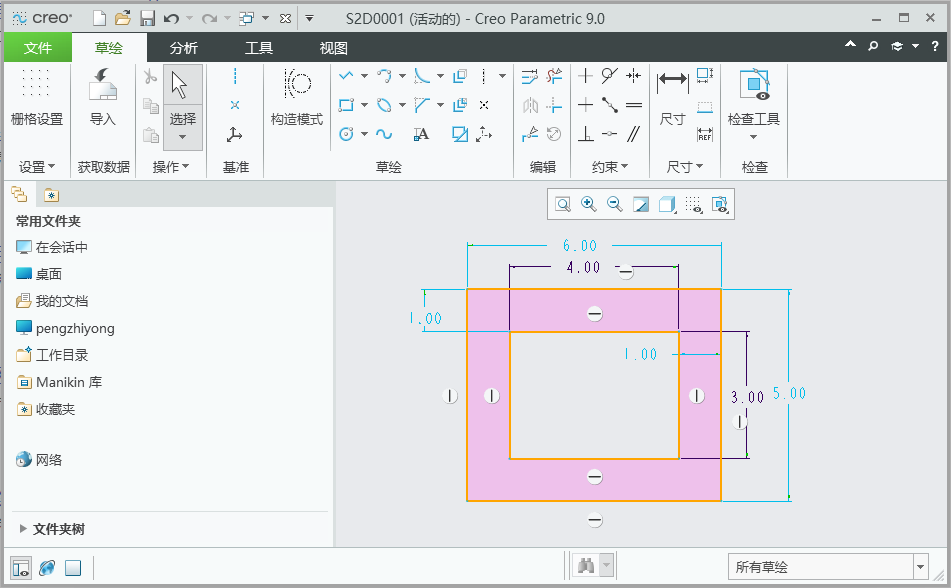The width and height of the screenshot is (951, 588).
Task: Save the sketch from quick access toolbar
Action: tap(147, 19)
